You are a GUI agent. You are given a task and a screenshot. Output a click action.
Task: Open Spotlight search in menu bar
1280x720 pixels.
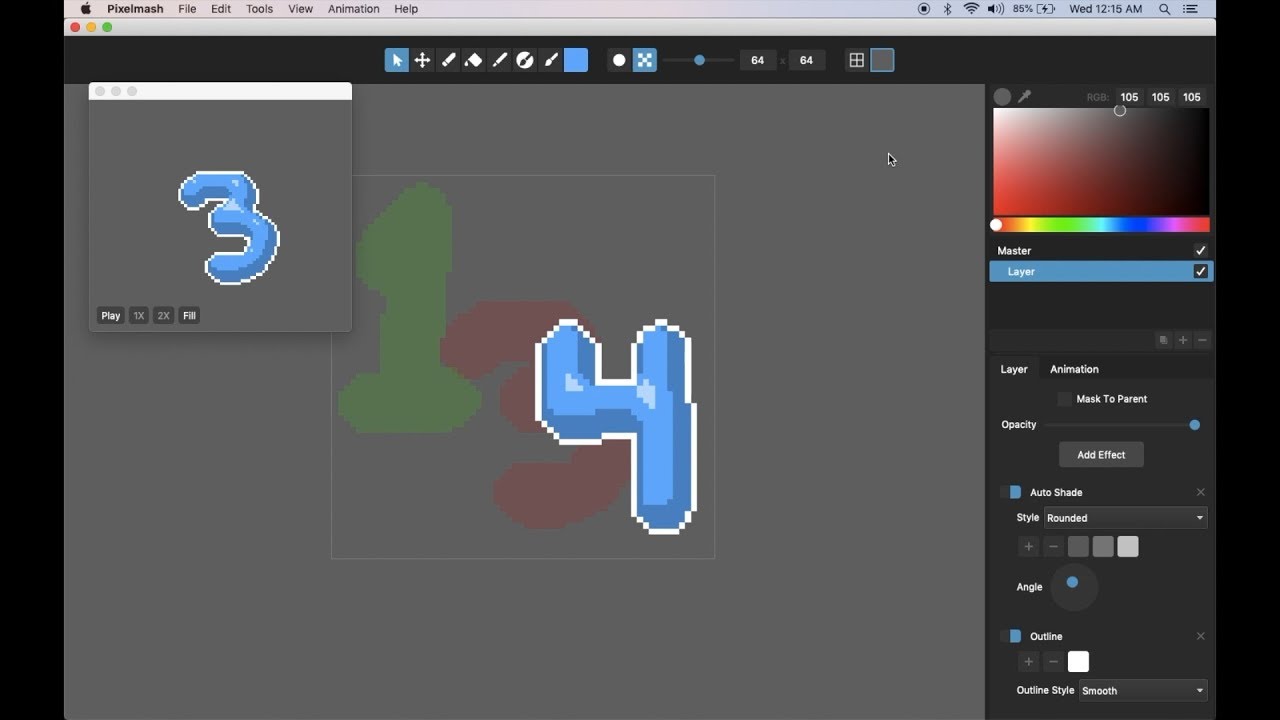click(x=1165, y=9)
